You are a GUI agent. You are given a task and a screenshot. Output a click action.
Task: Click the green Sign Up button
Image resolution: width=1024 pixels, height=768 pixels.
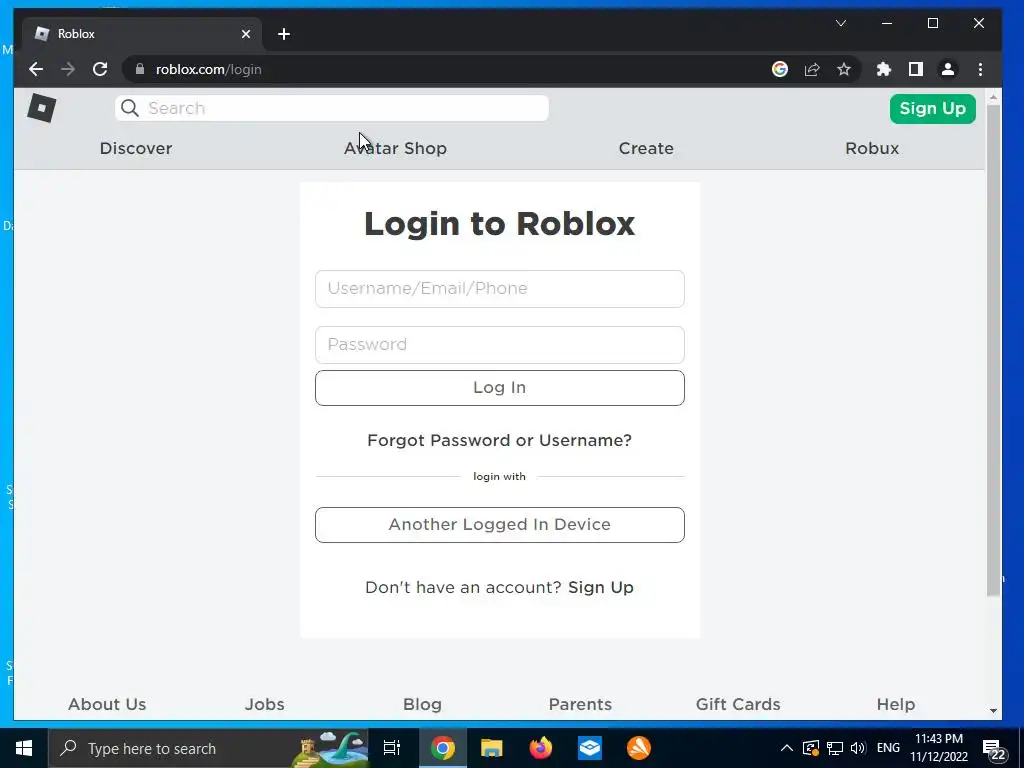[x=933, y=108]
